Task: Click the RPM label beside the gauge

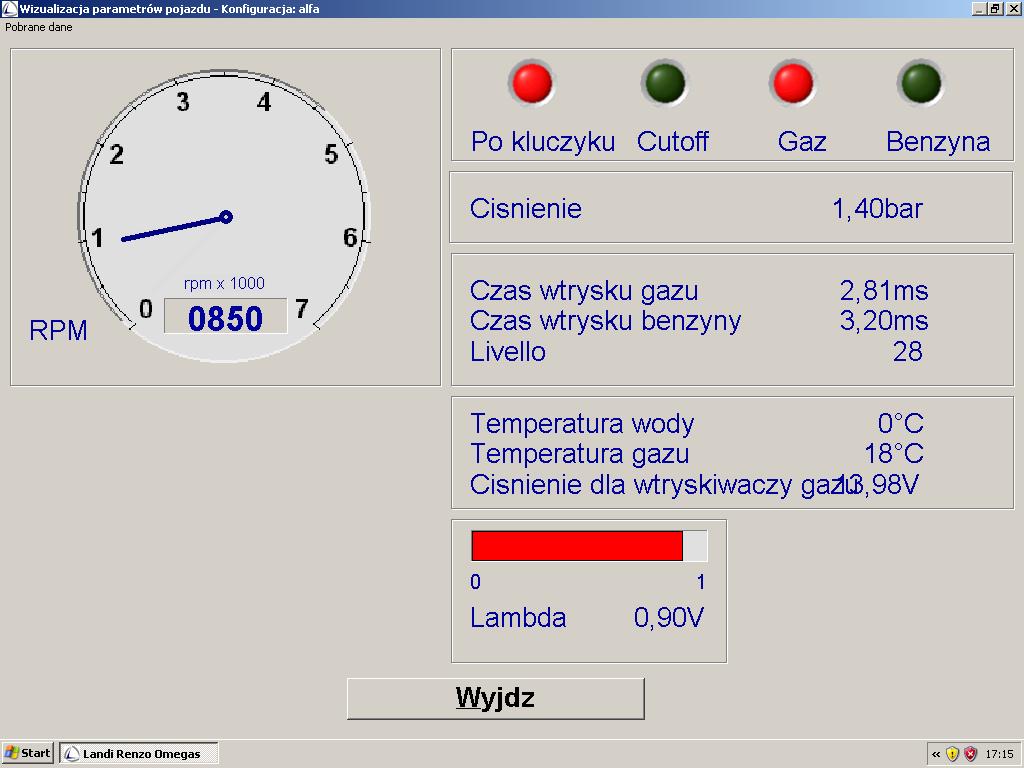Action: tap(58, 330)
